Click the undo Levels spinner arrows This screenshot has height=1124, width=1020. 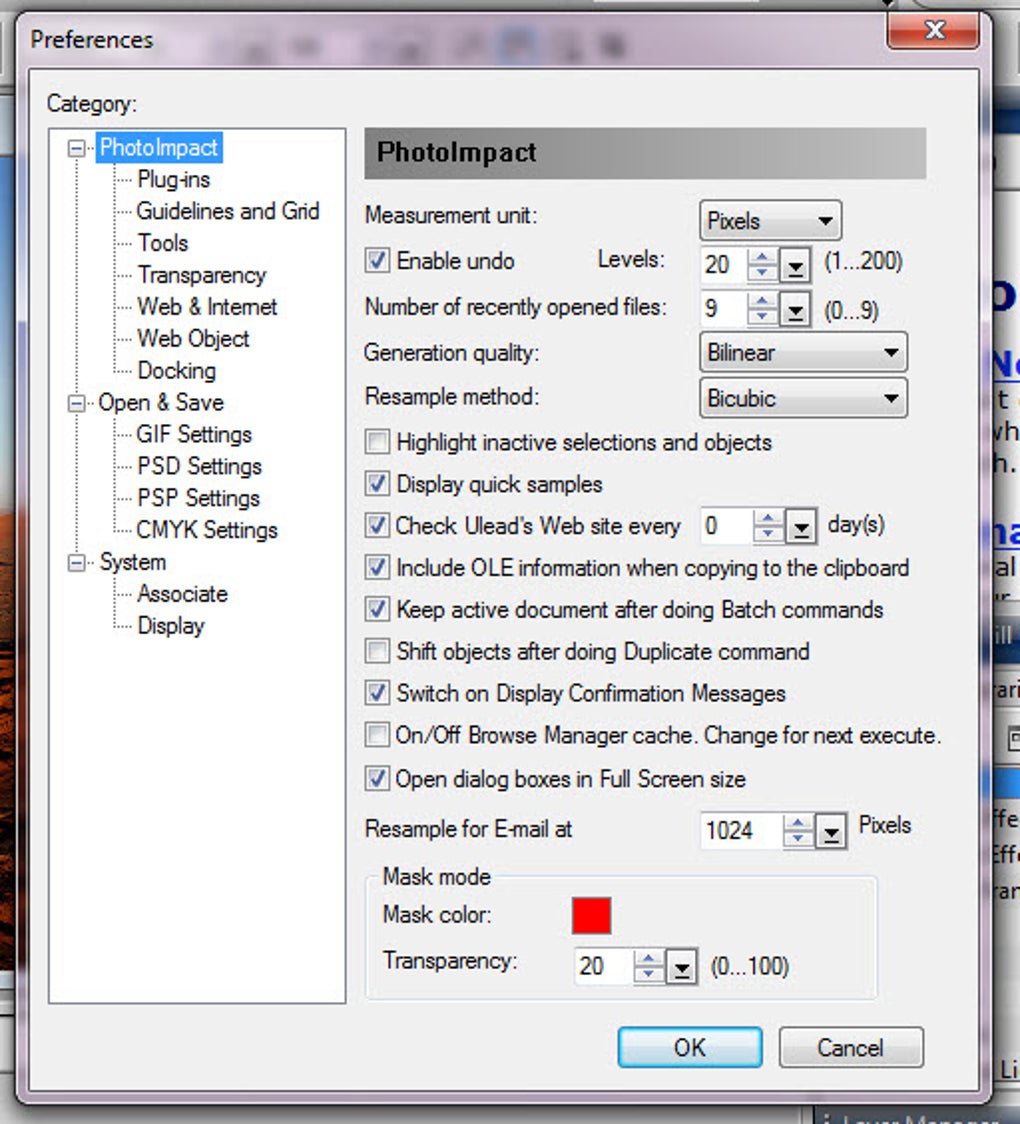tap(763, 266)
